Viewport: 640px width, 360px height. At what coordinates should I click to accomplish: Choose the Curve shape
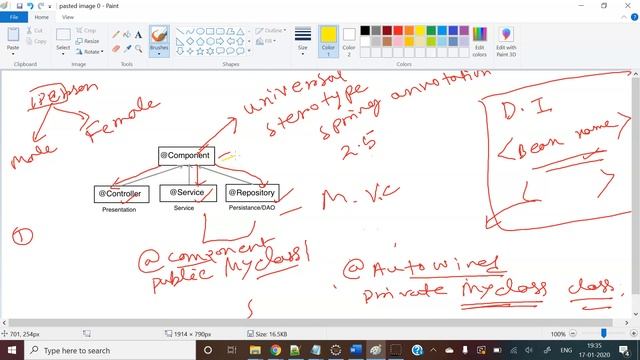click(190, 31)
